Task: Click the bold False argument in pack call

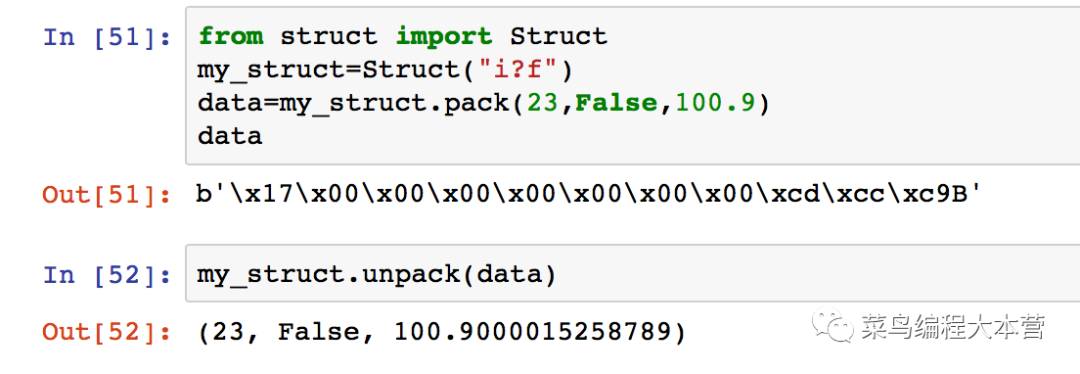Action: (616, 103)
